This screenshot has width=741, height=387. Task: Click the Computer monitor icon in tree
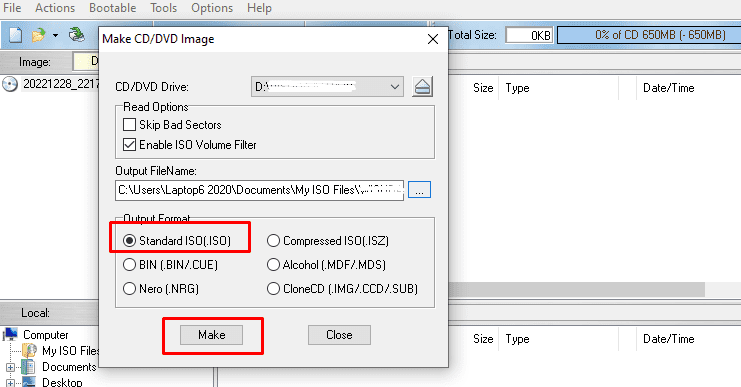tap(10, 335)
